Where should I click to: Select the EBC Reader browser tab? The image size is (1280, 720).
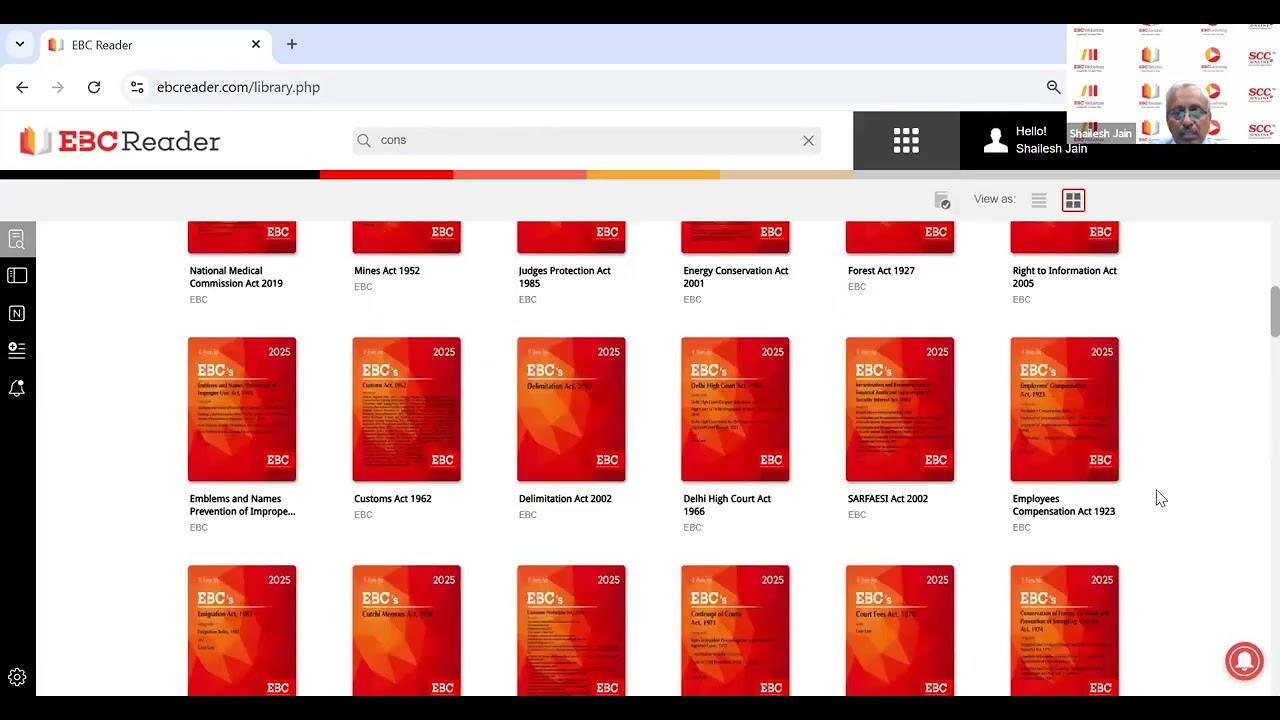(x=155, y=45)
